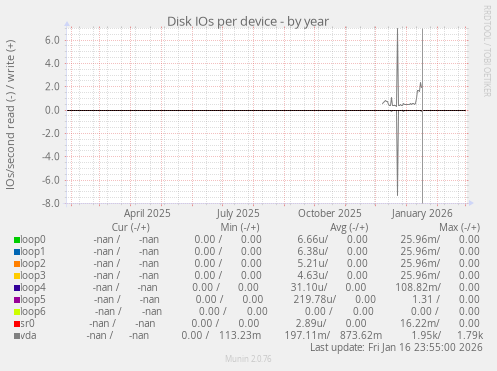This screenshot has height=371, width=497.
Task: Click vda max write value 1.79k
Action: (470, 335)
